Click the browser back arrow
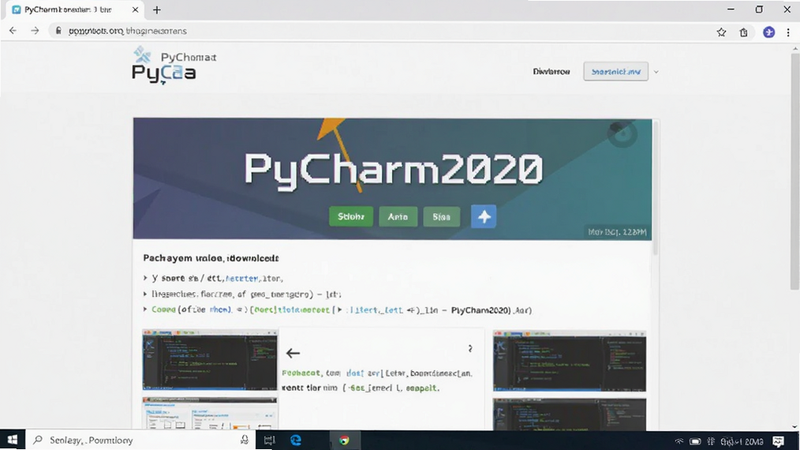This screenshot has height=450, width=800. click(13, 31)
